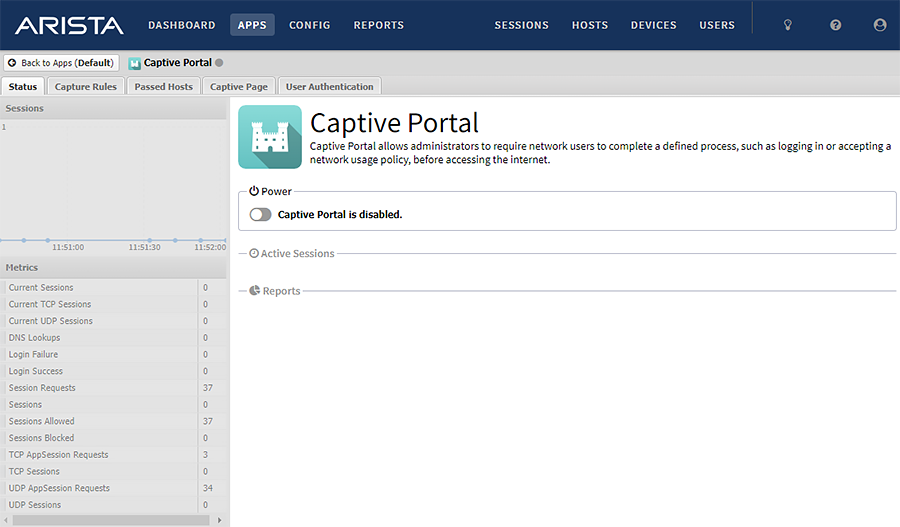
Task: Go to Hosts in top navigation
Action: click(589, 25)
